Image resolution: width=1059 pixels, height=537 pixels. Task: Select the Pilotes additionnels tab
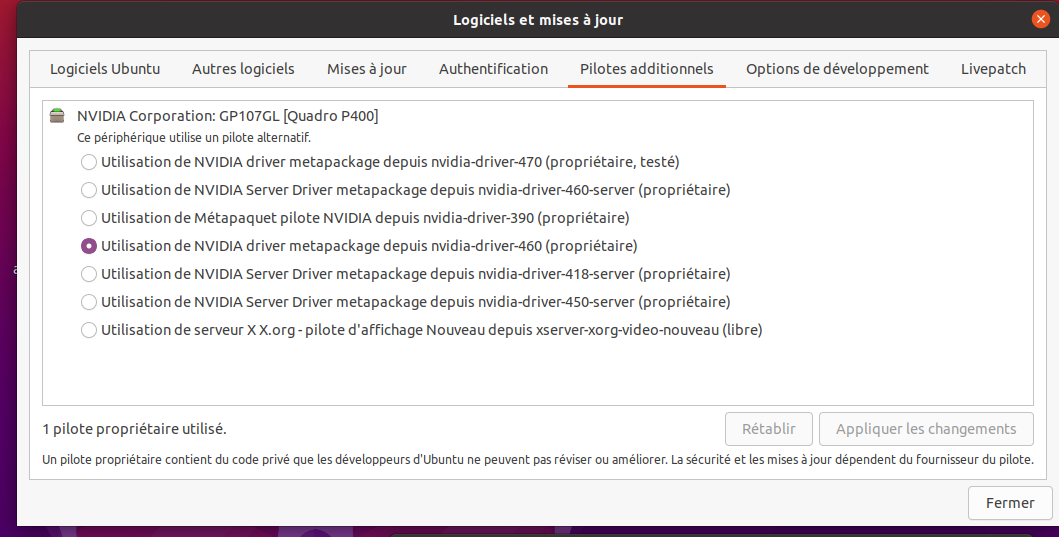(647, 69)
